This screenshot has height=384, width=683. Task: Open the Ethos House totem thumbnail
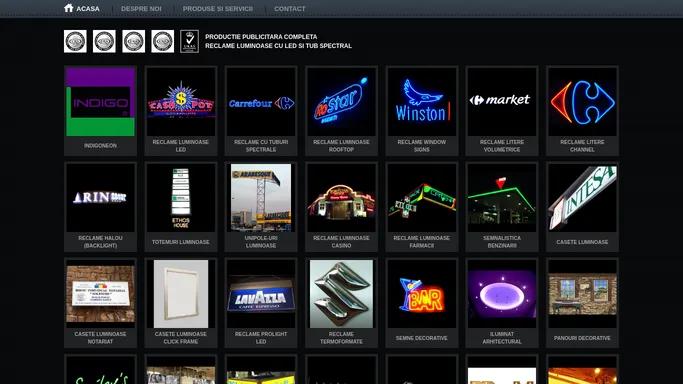click(181, 198)
